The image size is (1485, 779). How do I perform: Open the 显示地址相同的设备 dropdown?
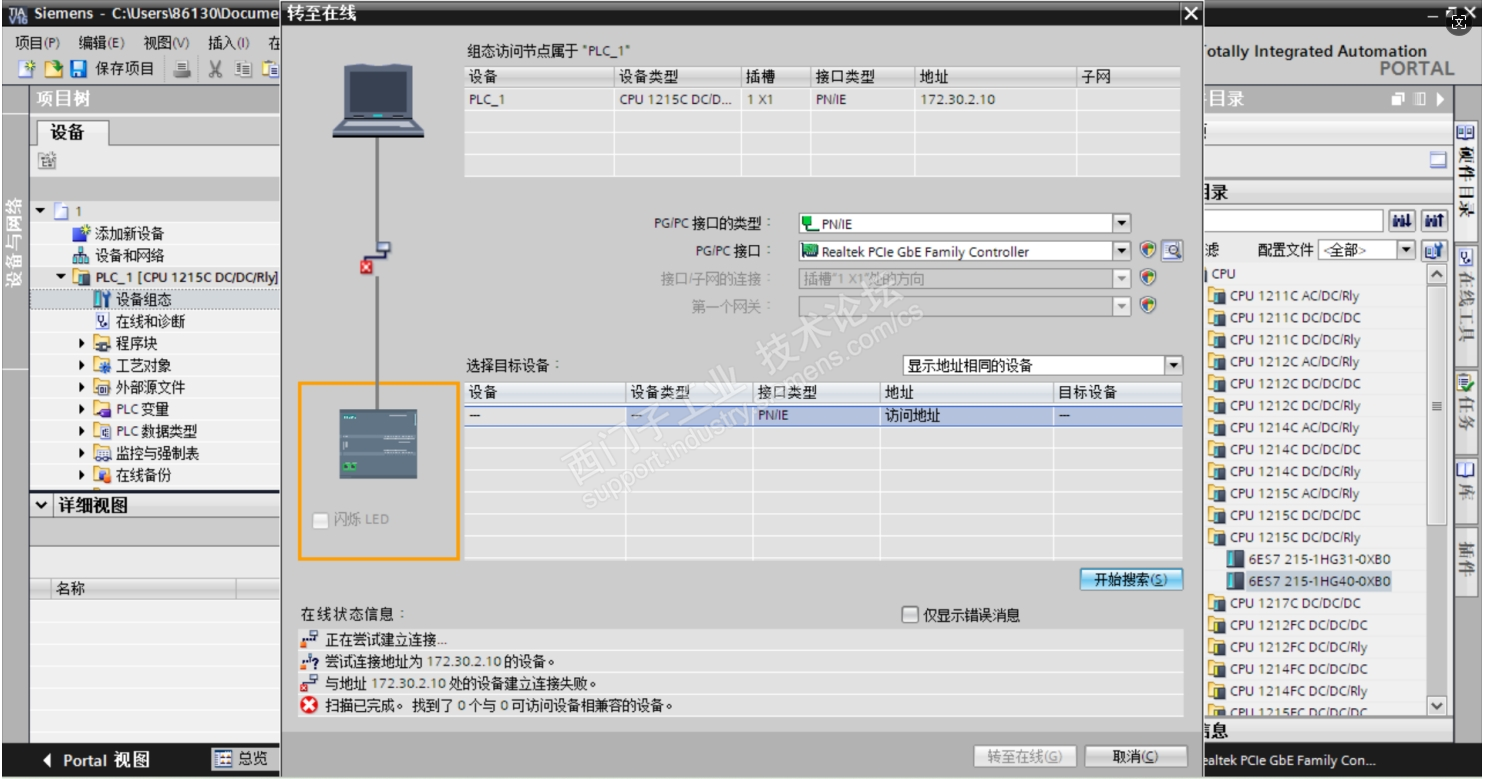(x=1173, y=366)
